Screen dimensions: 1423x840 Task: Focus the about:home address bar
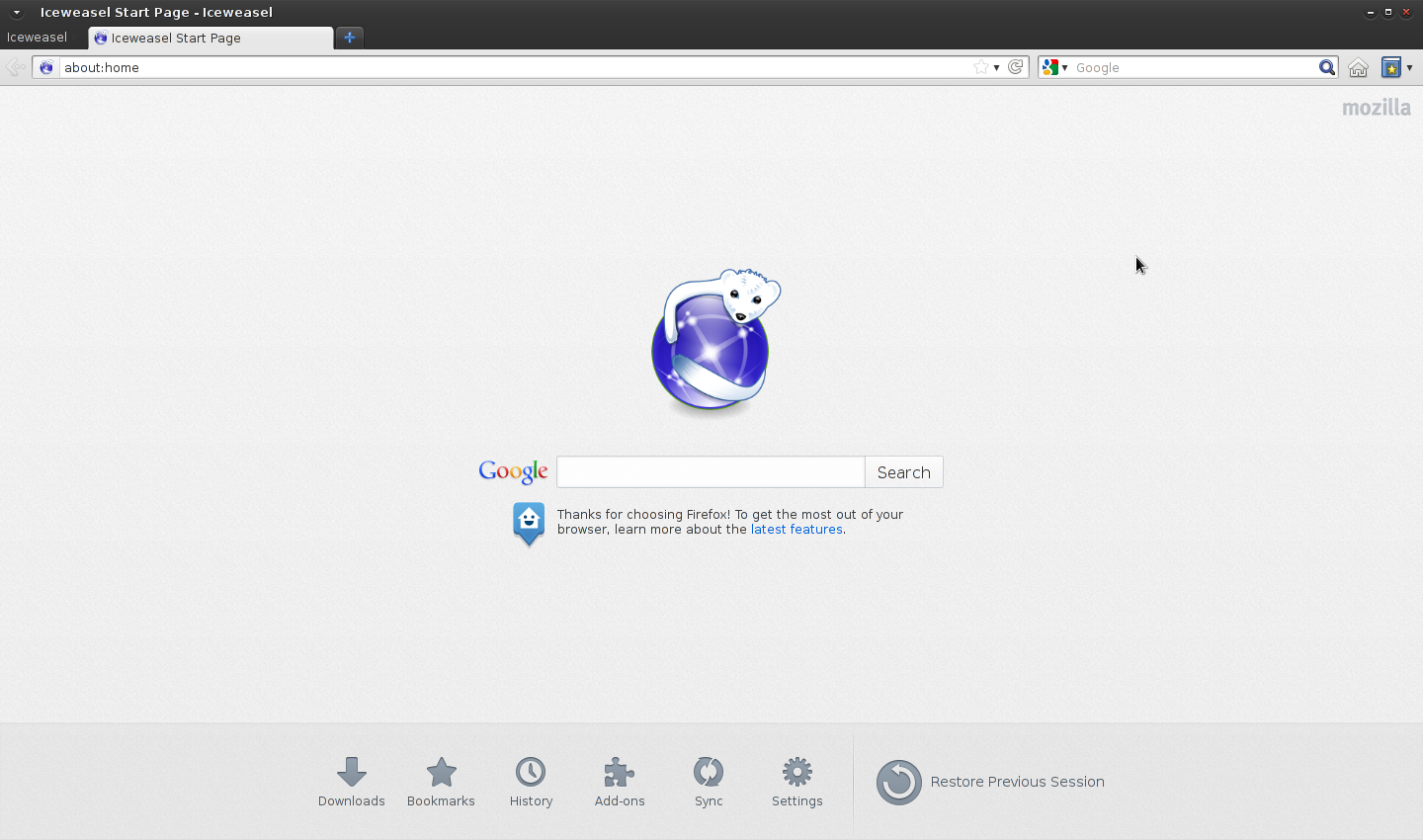coord(514,67)
